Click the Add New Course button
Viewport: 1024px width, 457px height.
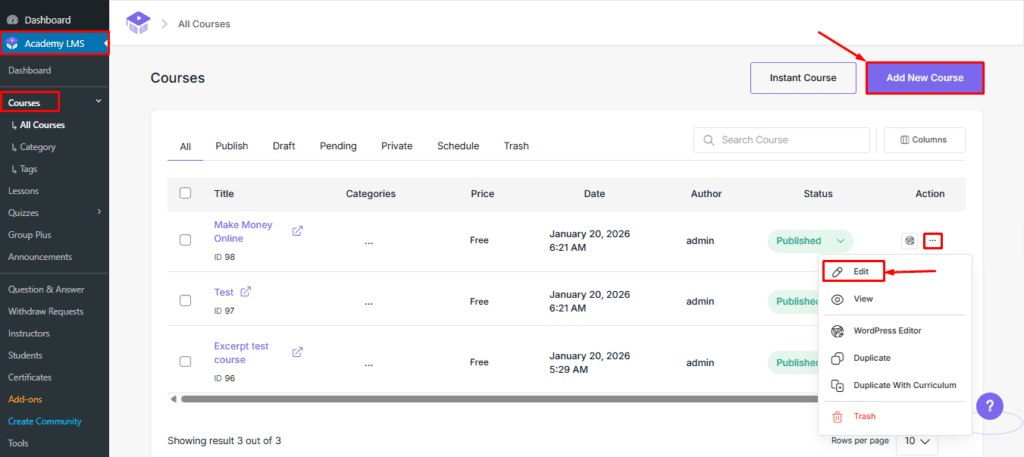pyautogui.click(x=924, y=78)
